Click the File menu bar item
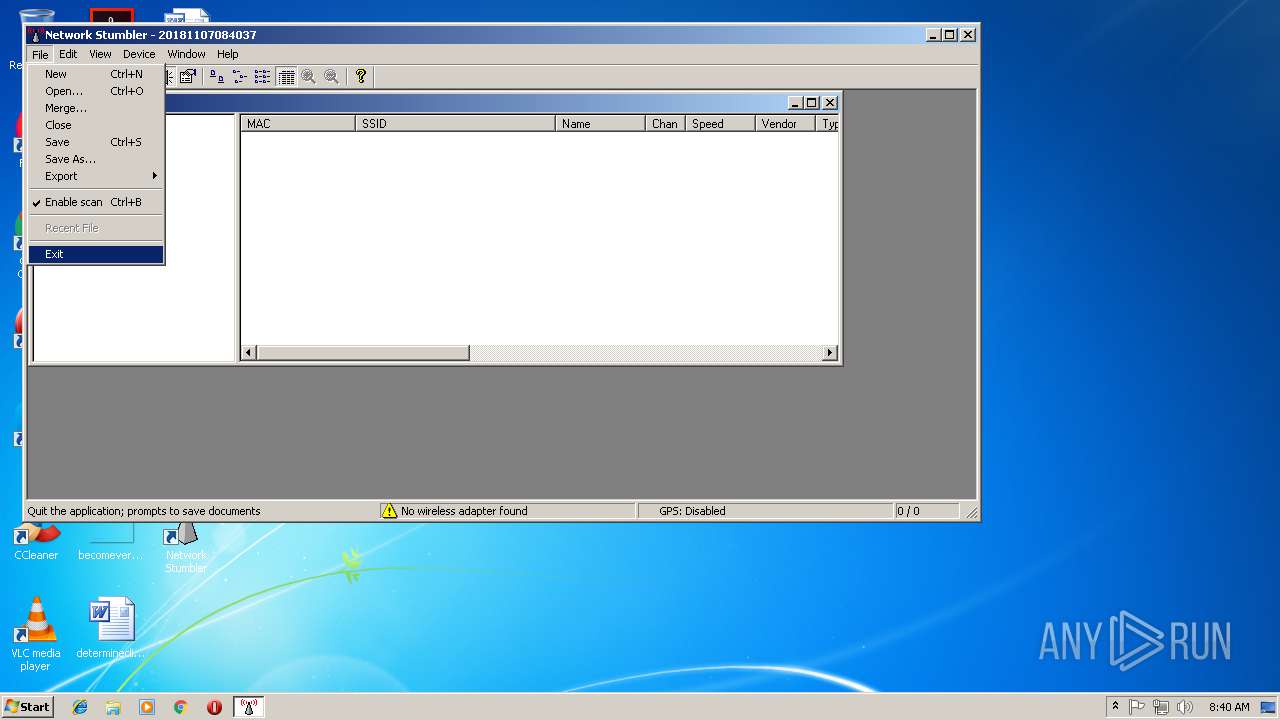Image resolution: width=1280 pixels, height=720 pixels. pyautogui.click(x=40, y=54)
